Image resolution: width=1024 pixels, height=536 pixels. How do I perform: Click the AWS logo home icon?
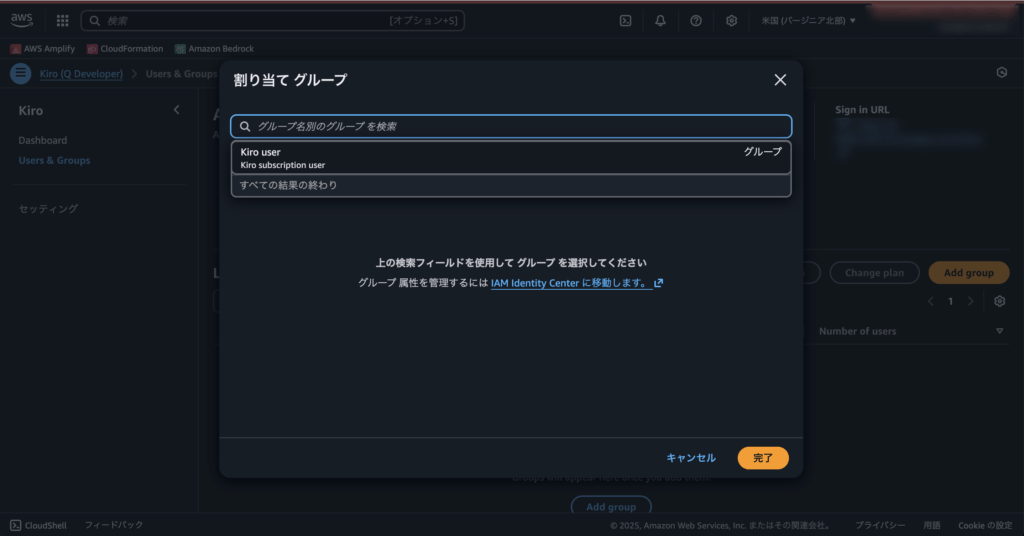pyautogui.click(x=22, y=20)
